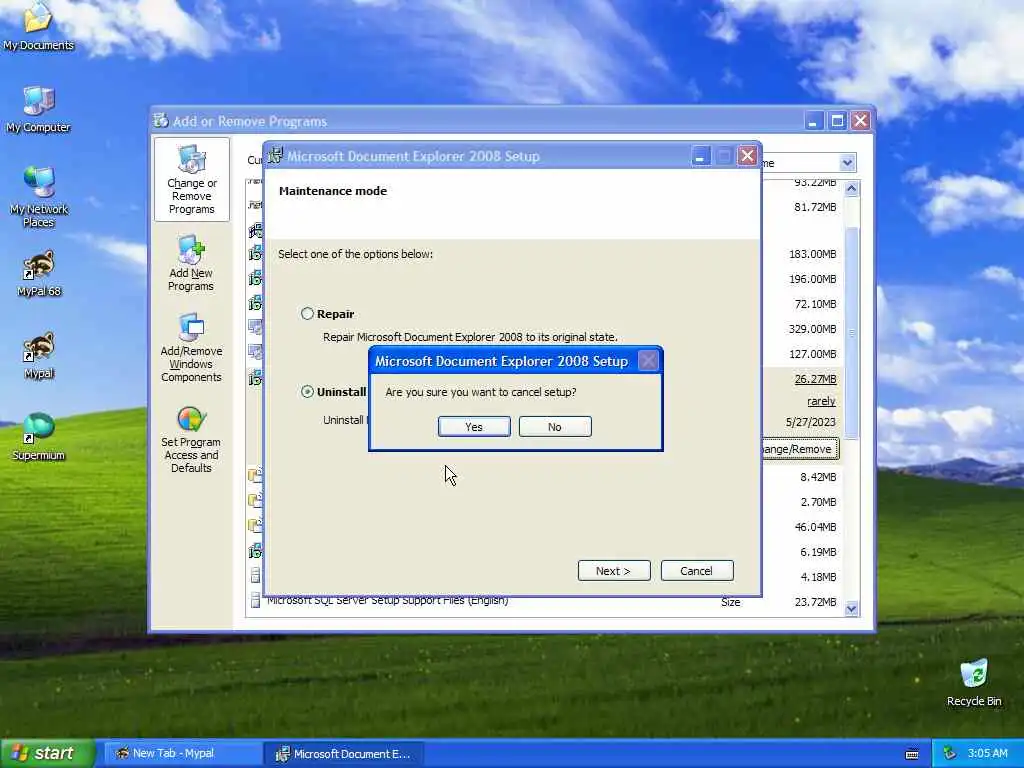Open My Documents desktop icon

click(38, 26)
